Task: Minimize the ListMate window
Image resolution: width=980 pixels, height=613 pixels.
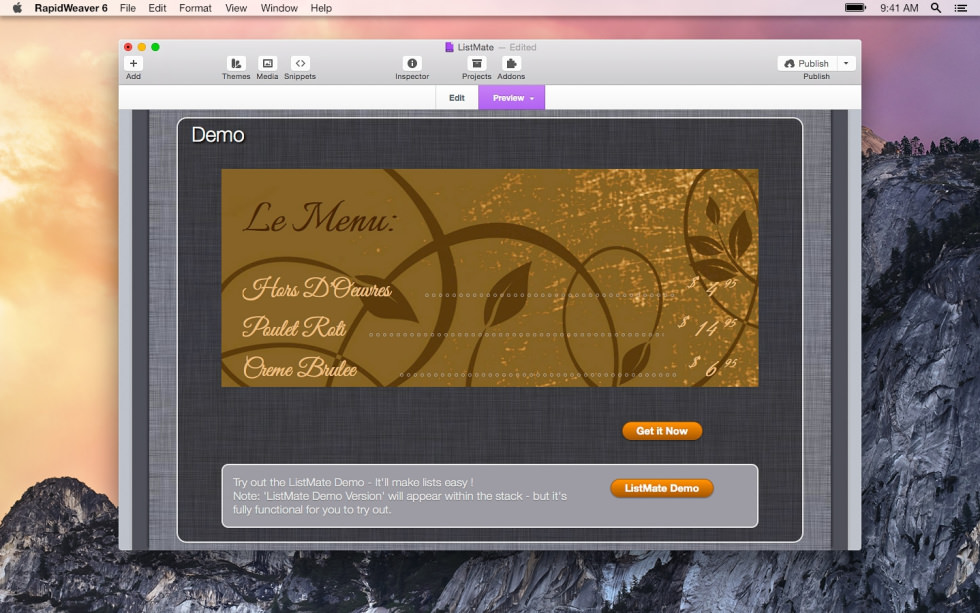Action: [x=142, y=47]
